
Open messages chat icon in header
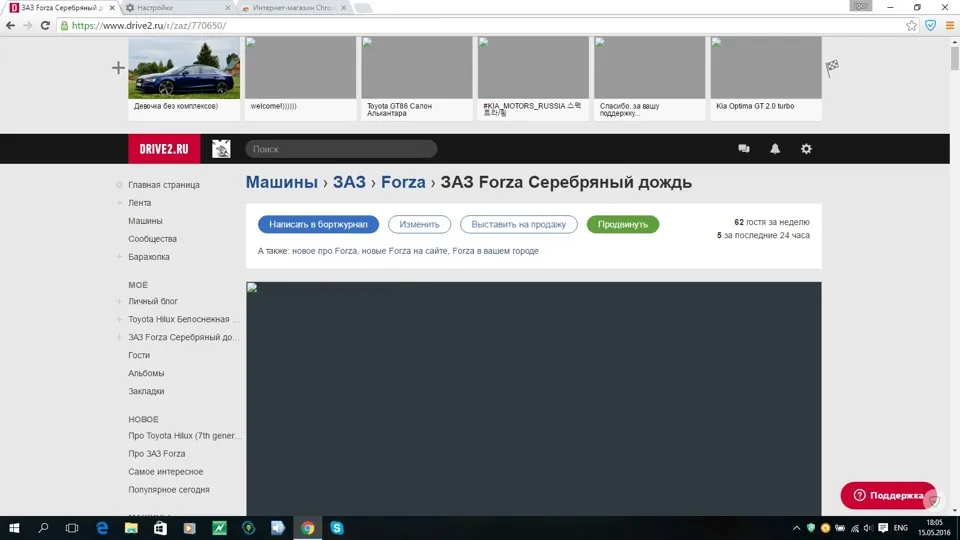[x=744, y=149]
